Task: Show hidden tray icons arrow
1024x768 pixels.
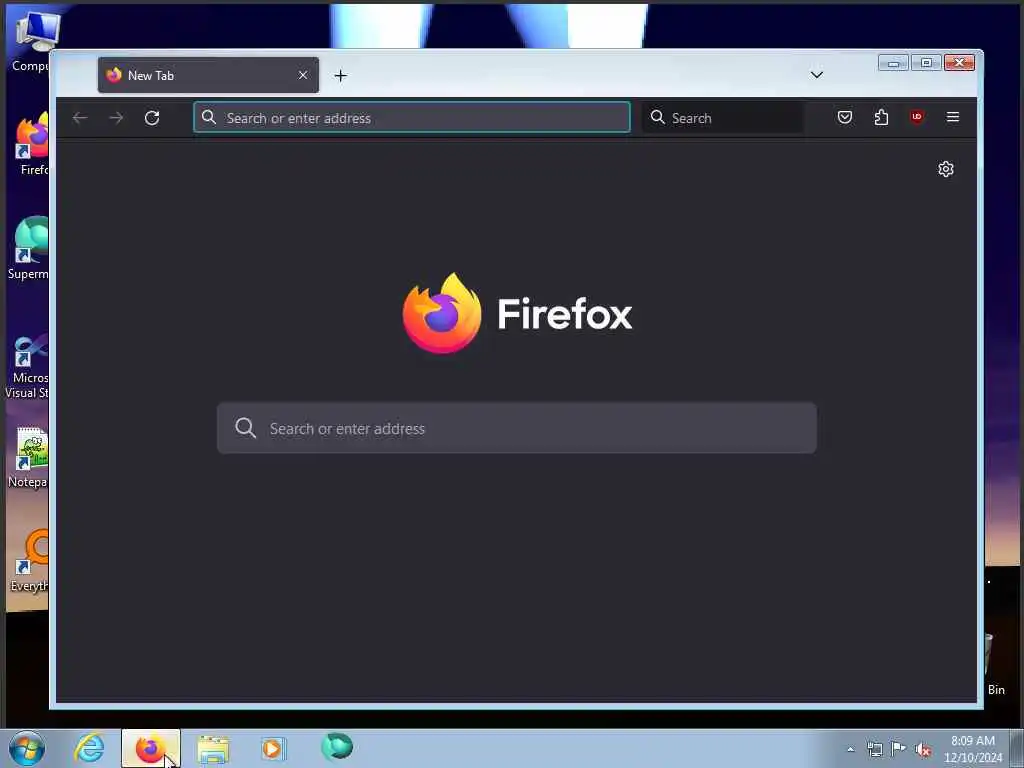Action: pos(850,750)
